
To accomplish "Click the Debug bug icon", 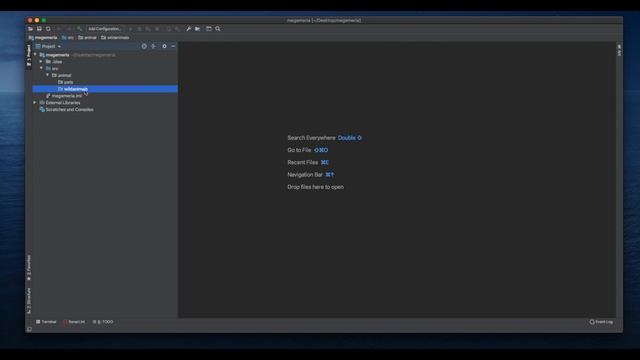I will coord(140,29).
